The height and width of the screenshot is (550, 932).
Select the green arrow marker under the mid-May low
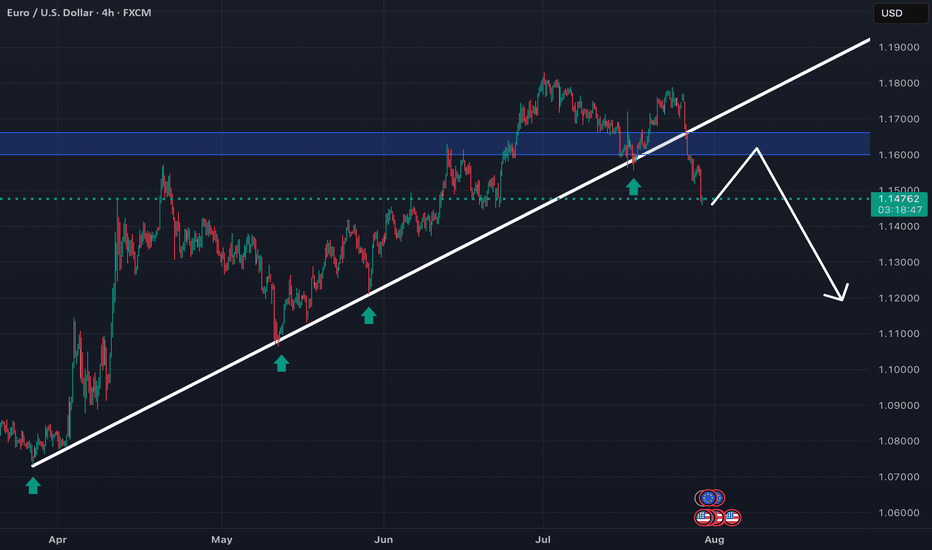[x=282, y=363]
